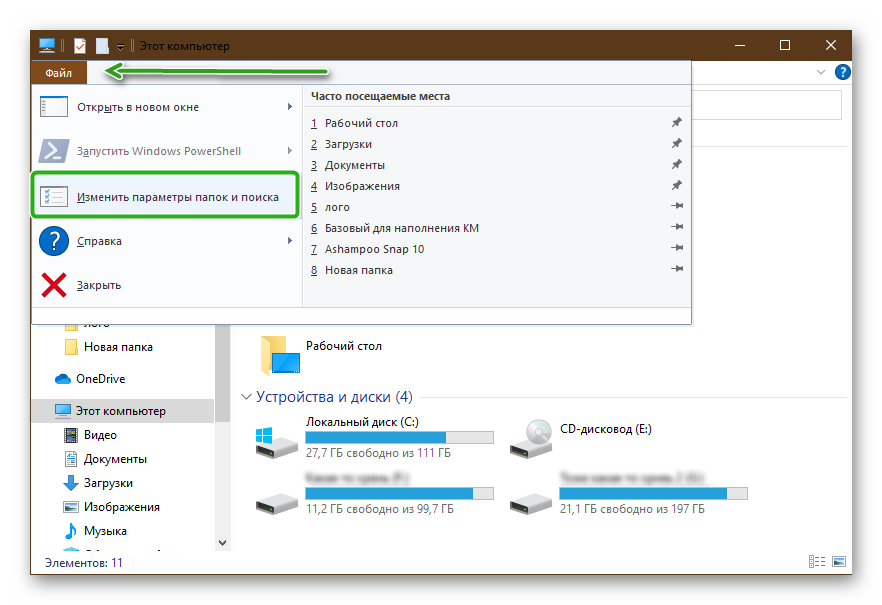Expand submenu arrow beside 'Открыть в новом окне'
This screenshot has width=882, height=605.
(290, 107)
